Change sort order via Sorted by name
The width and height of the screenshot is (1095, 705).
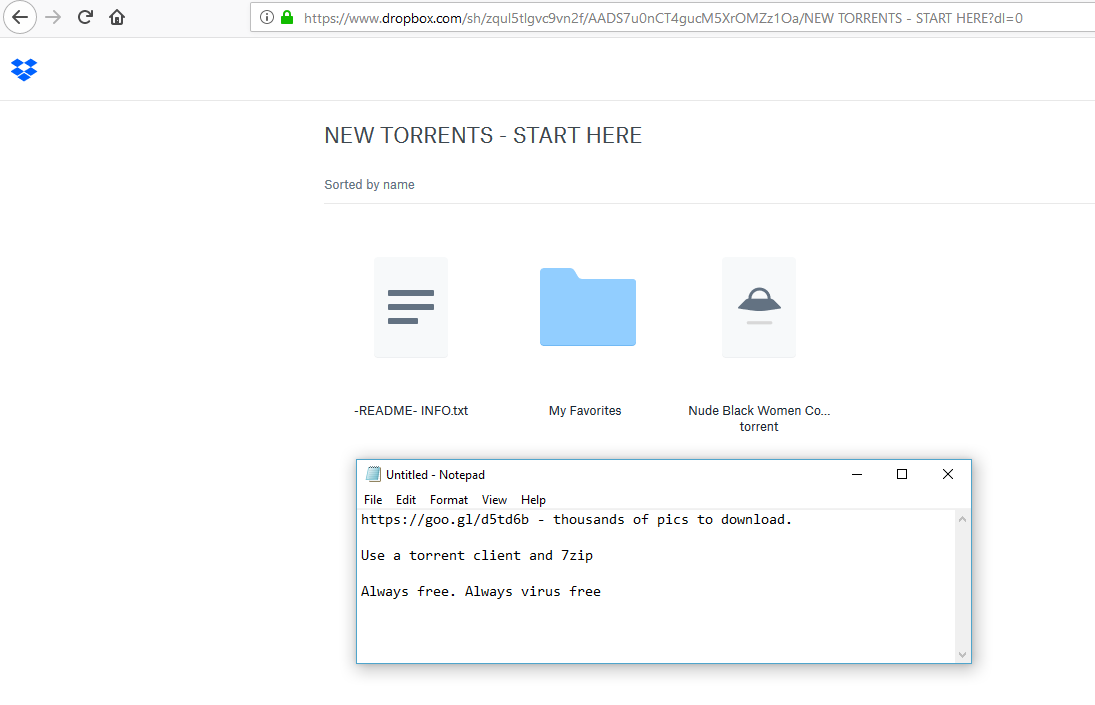[x=369, y=185]
